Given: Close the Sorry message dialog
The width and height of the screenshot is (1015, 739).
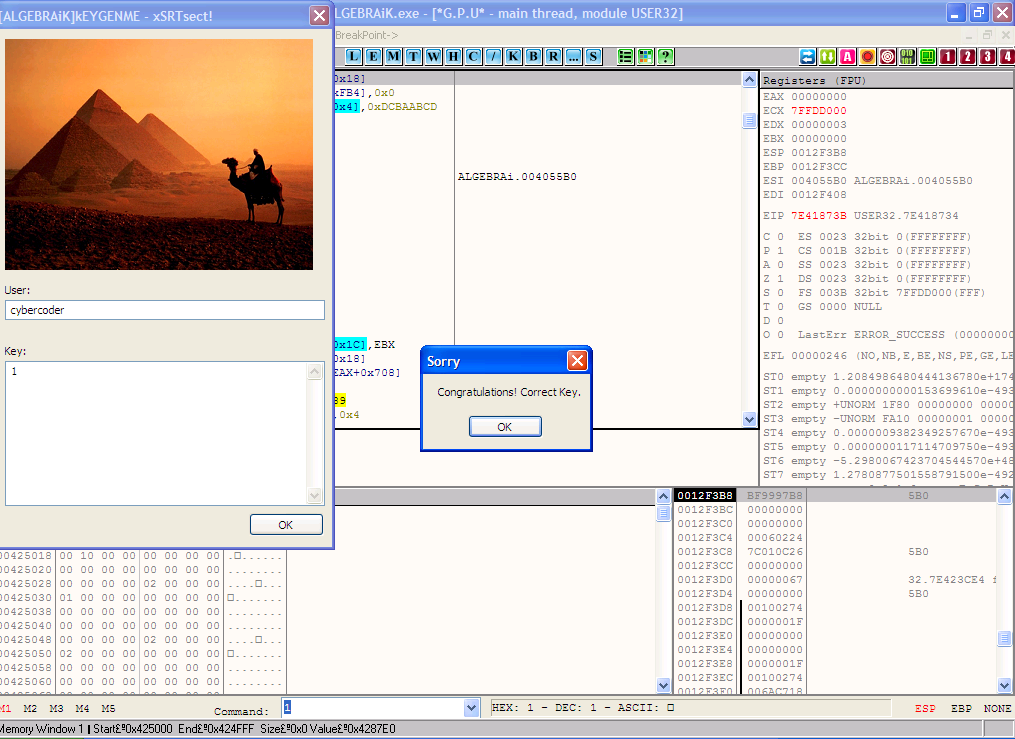Looking at the screenshot, I should [x=577, y=361].
